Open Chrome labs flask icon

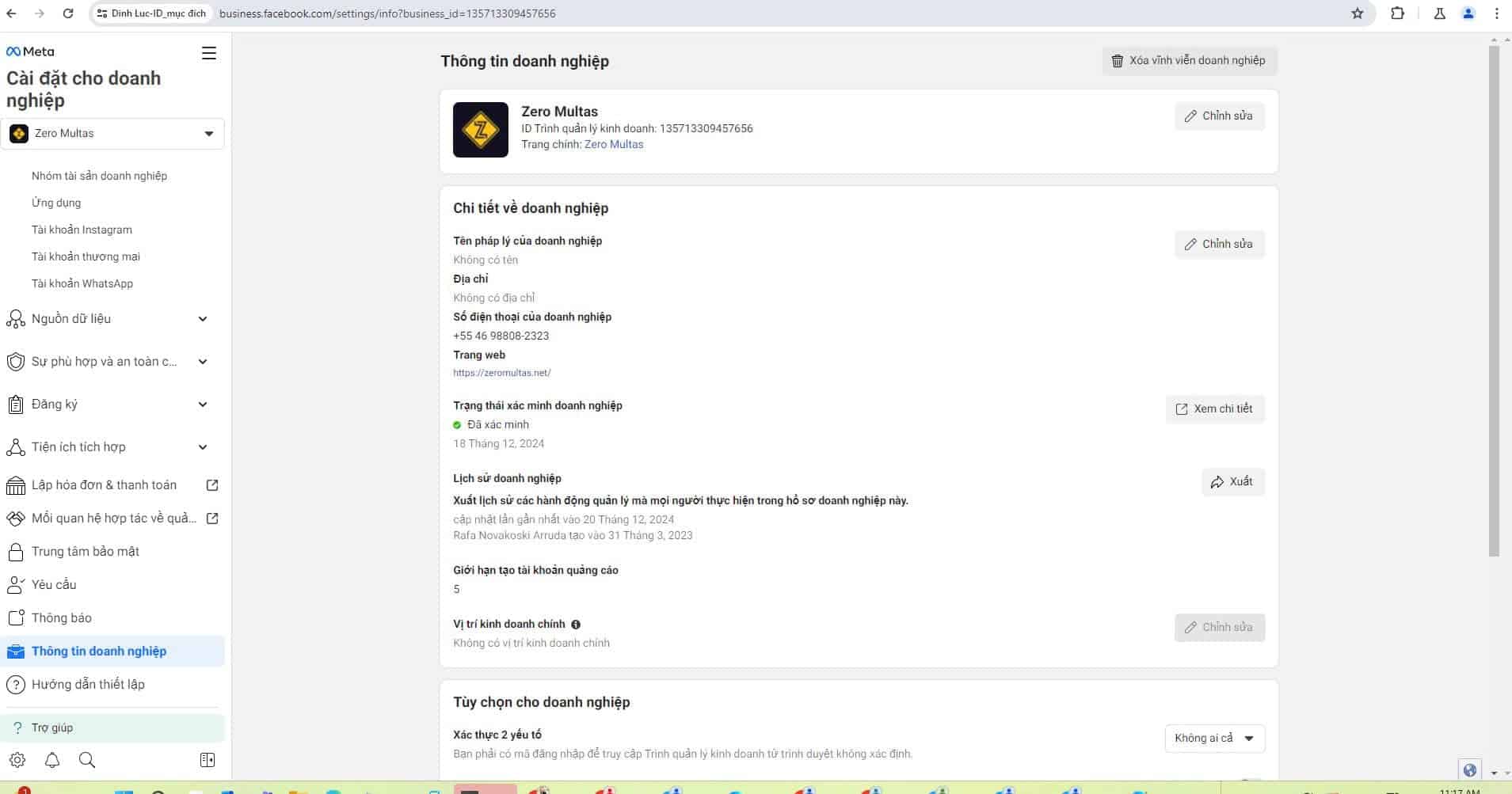1440,13
